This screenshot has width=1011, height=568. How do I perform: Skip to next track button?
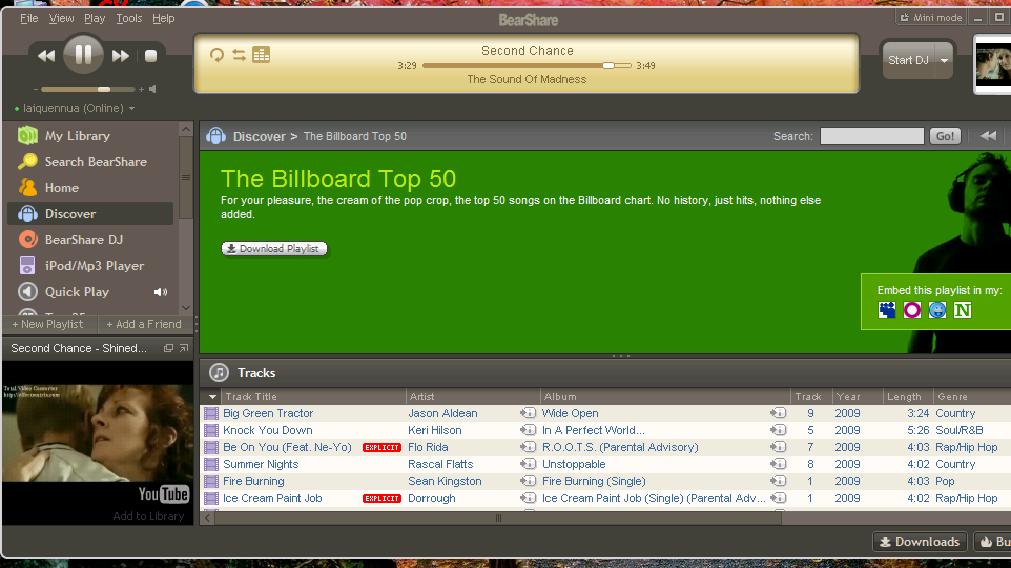[x=120, y=56]
